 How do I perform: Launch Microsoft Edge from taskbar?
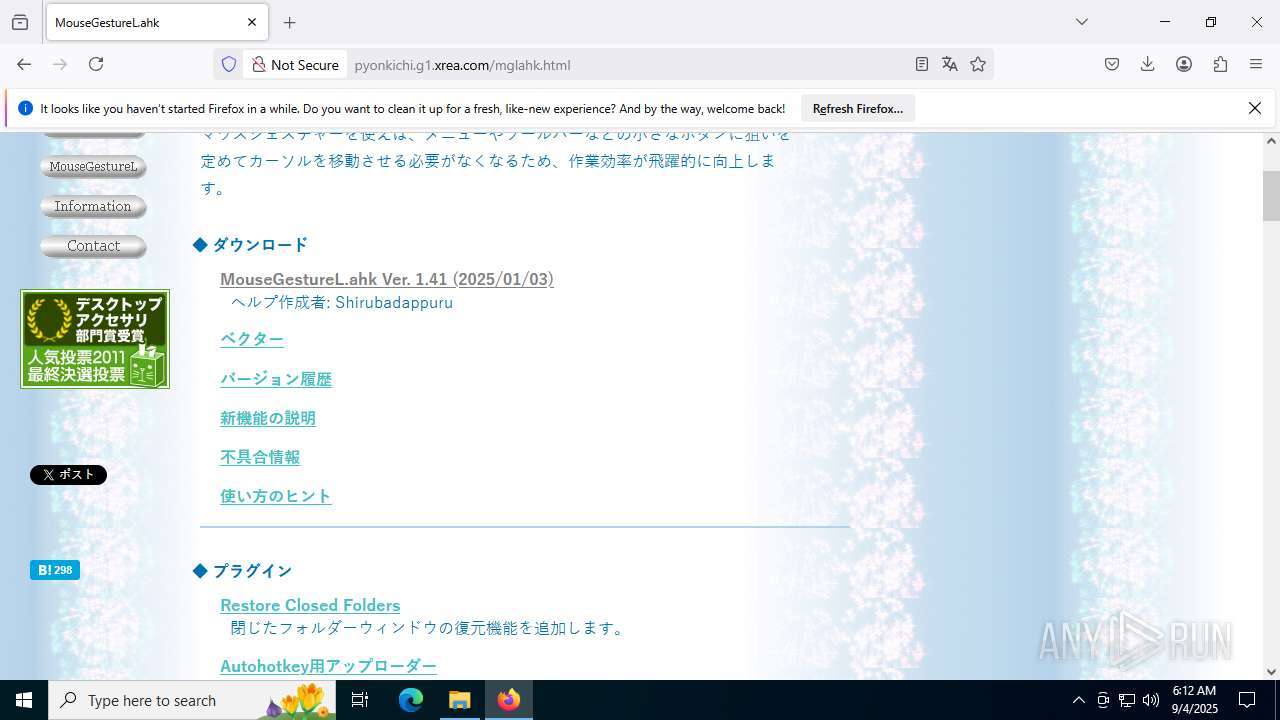(x=411, y=700)
